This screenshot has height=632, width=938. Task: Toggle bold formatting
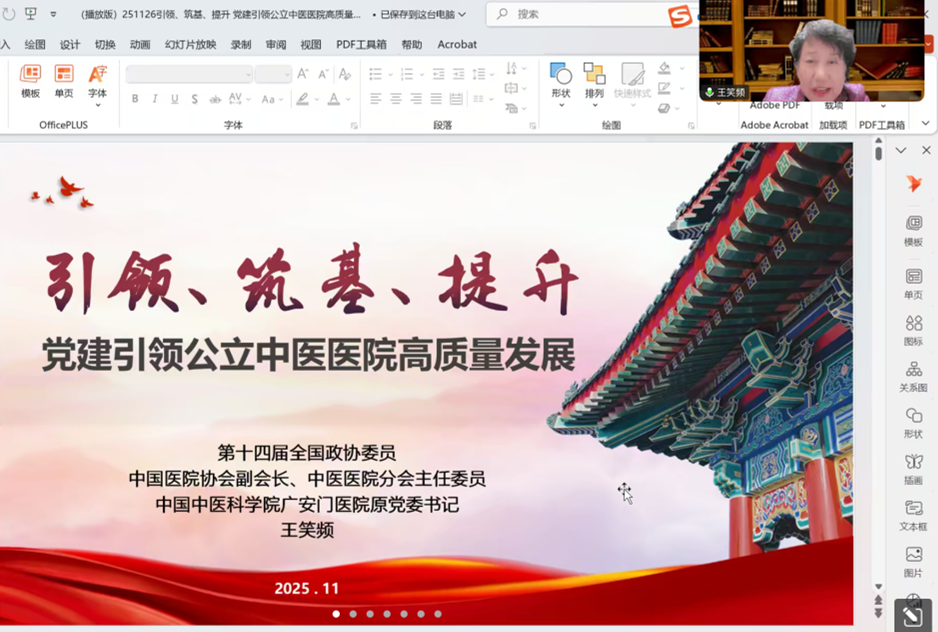[x=136, y=98]
